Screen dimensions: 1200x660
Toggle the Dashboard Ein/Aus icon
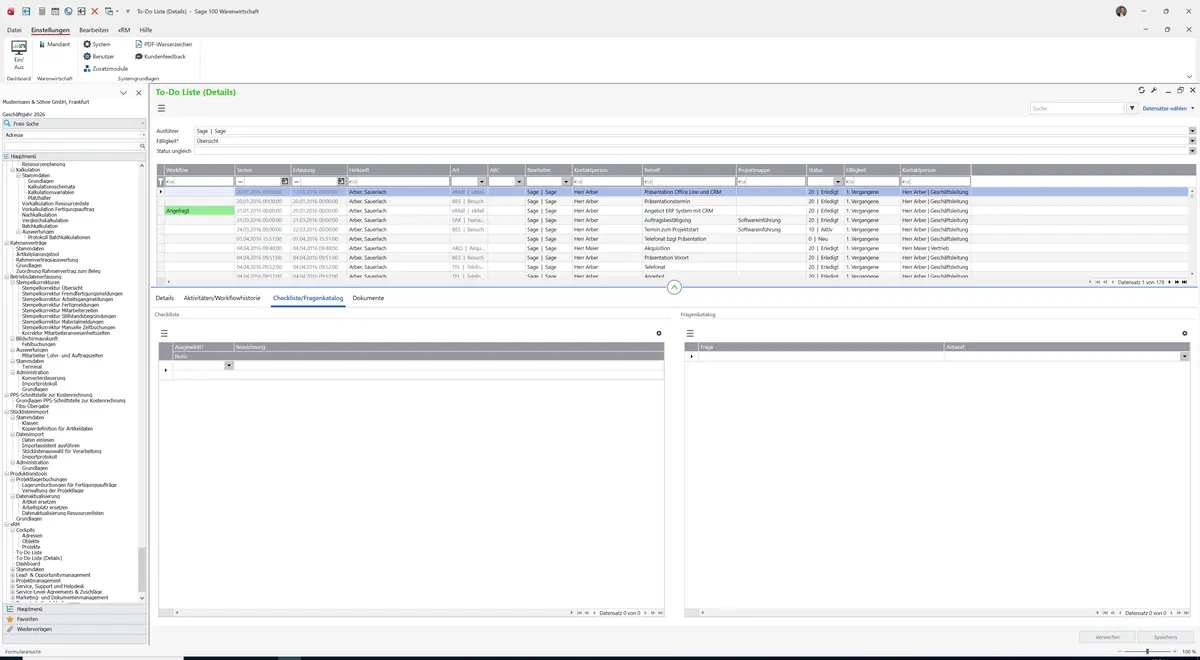coord(19,55)
